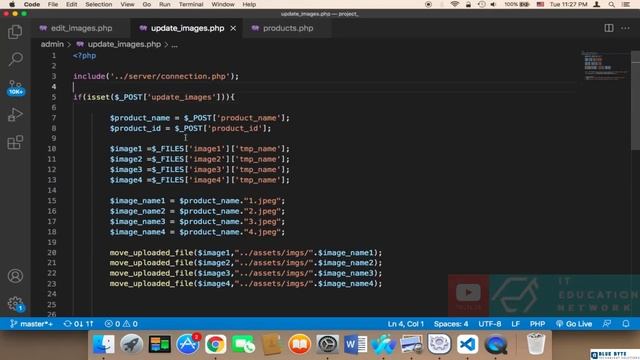
Task: Open feedback icon in status bar
Action: point(607,324)
